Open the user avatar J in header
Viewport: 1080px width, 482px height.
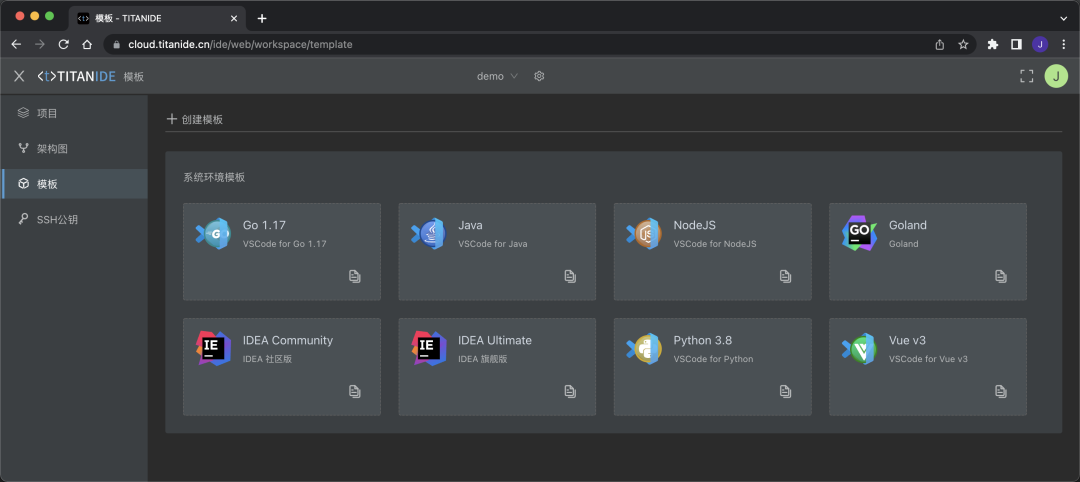point(1056,76)
